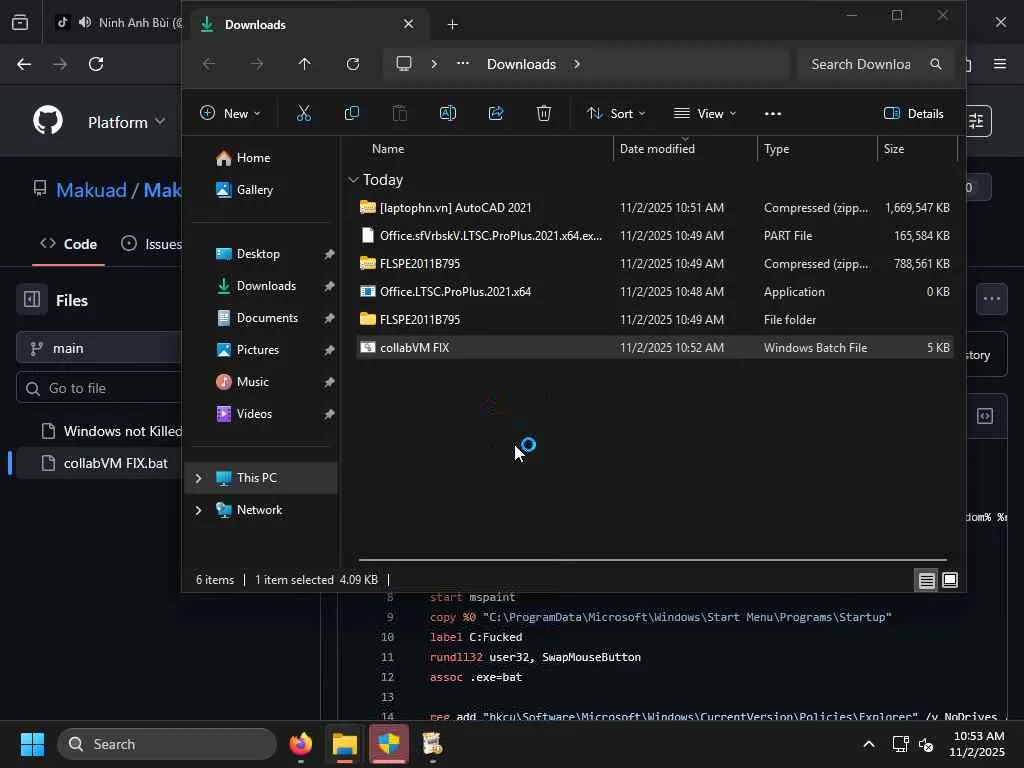Select the collabVM FIX batch file
1024x768 pixels.
655,347
